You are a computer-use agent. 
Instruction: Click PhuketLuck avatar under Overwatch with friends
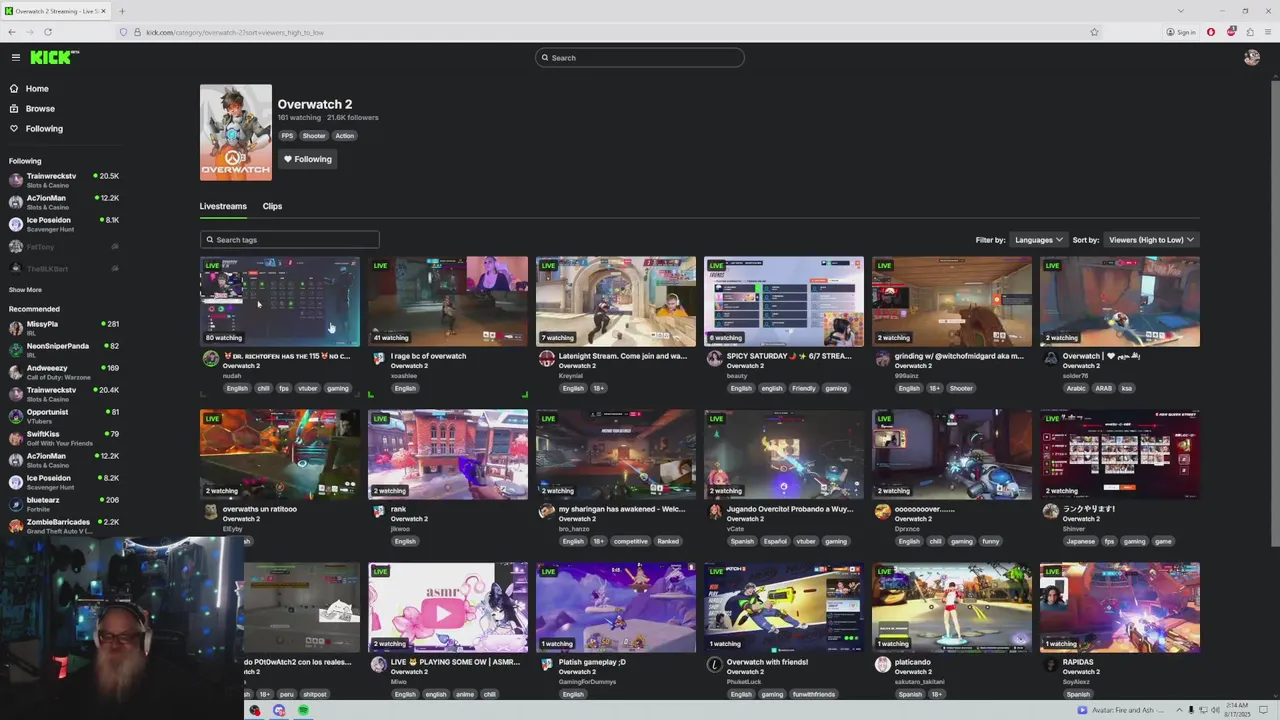click(x=714, y=665)
